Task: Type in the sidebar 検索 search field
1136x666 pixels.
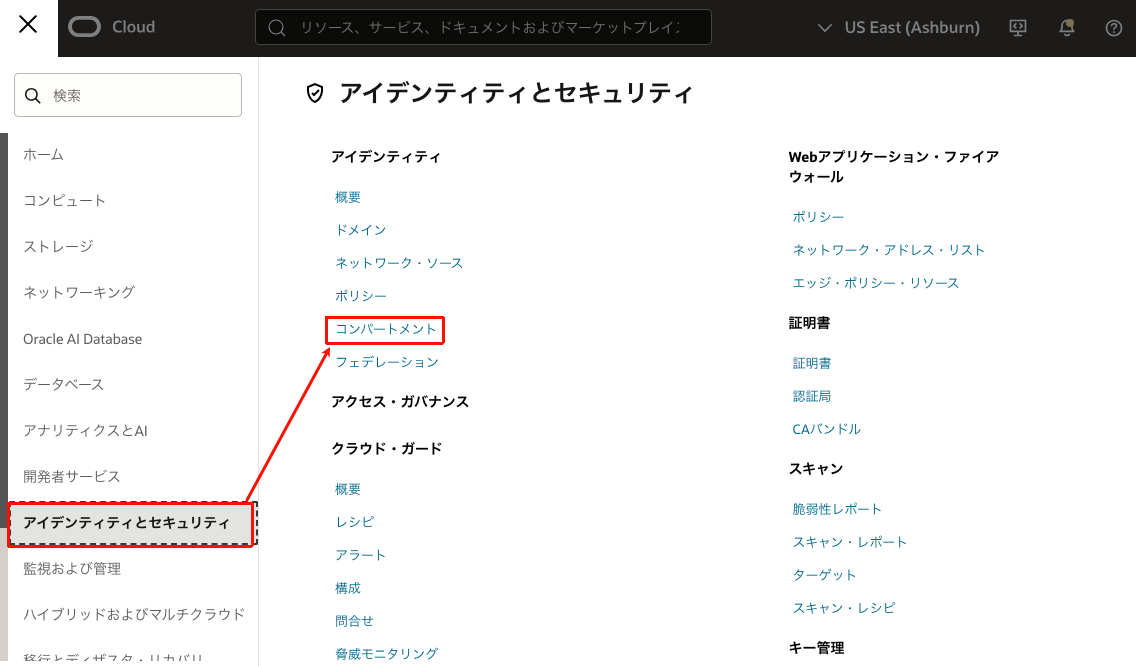Action: pos(140,96)
